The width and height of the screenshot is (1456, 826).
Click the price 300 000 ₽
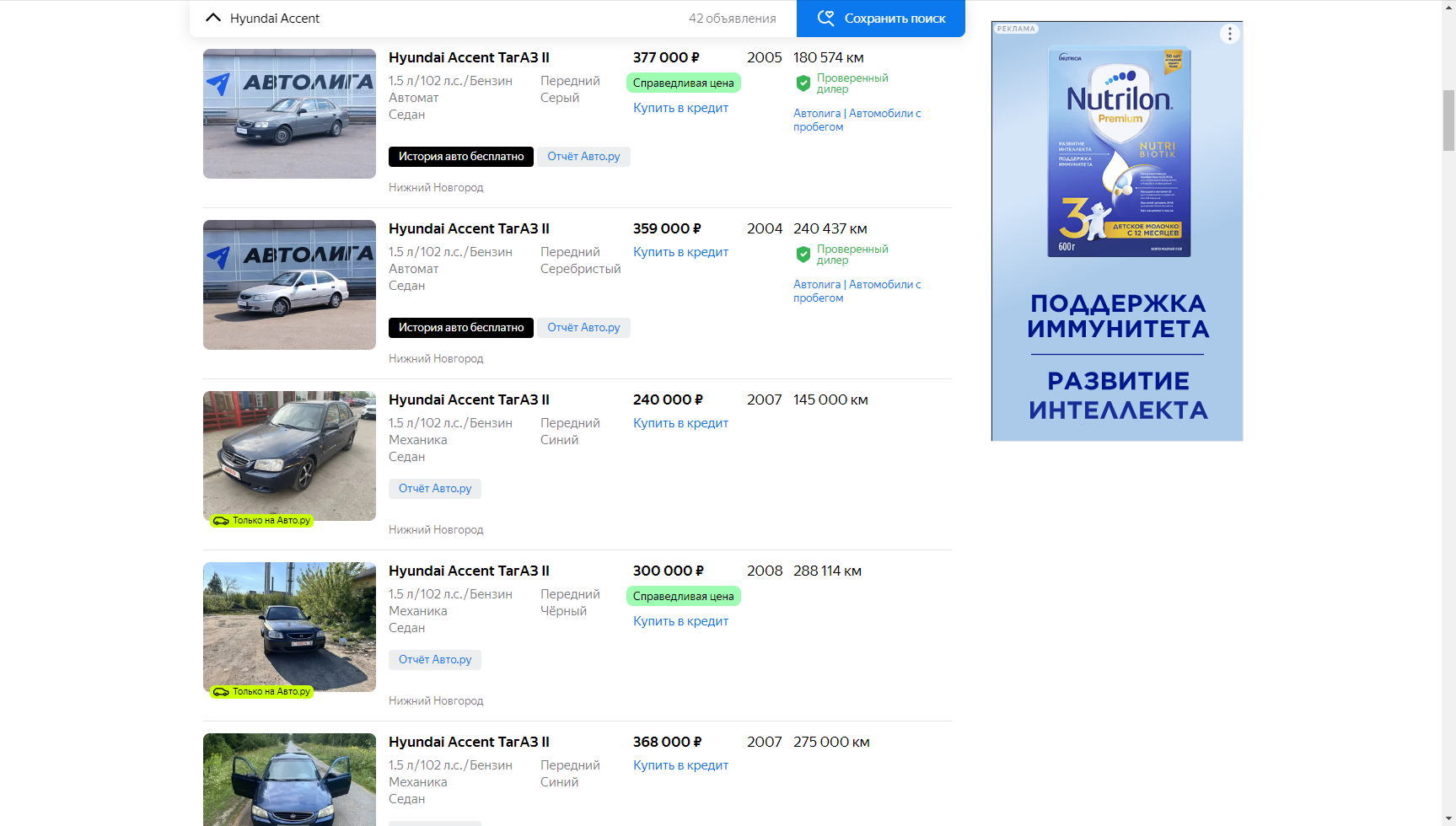(x=669, y=571)
